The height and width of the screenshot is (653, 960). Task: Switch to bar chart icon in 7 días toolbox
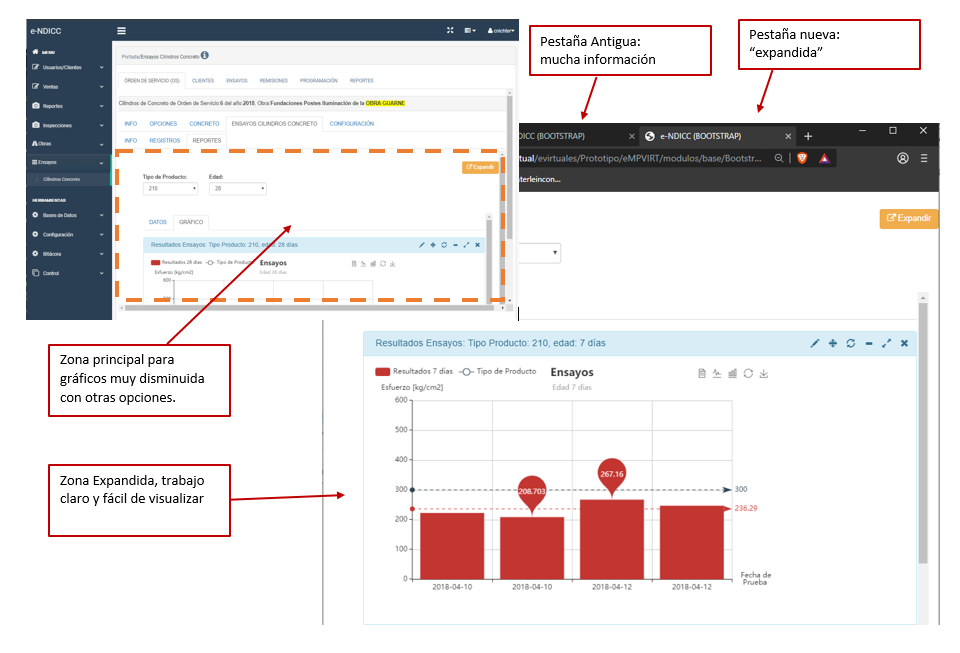(732, 374)
